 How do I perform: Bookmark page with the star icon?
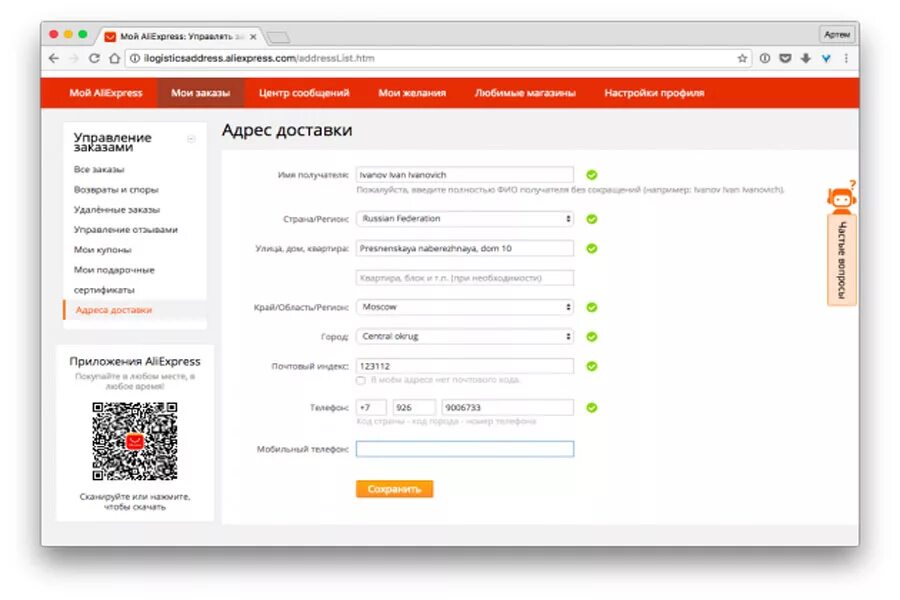click(x=742, y=59)
